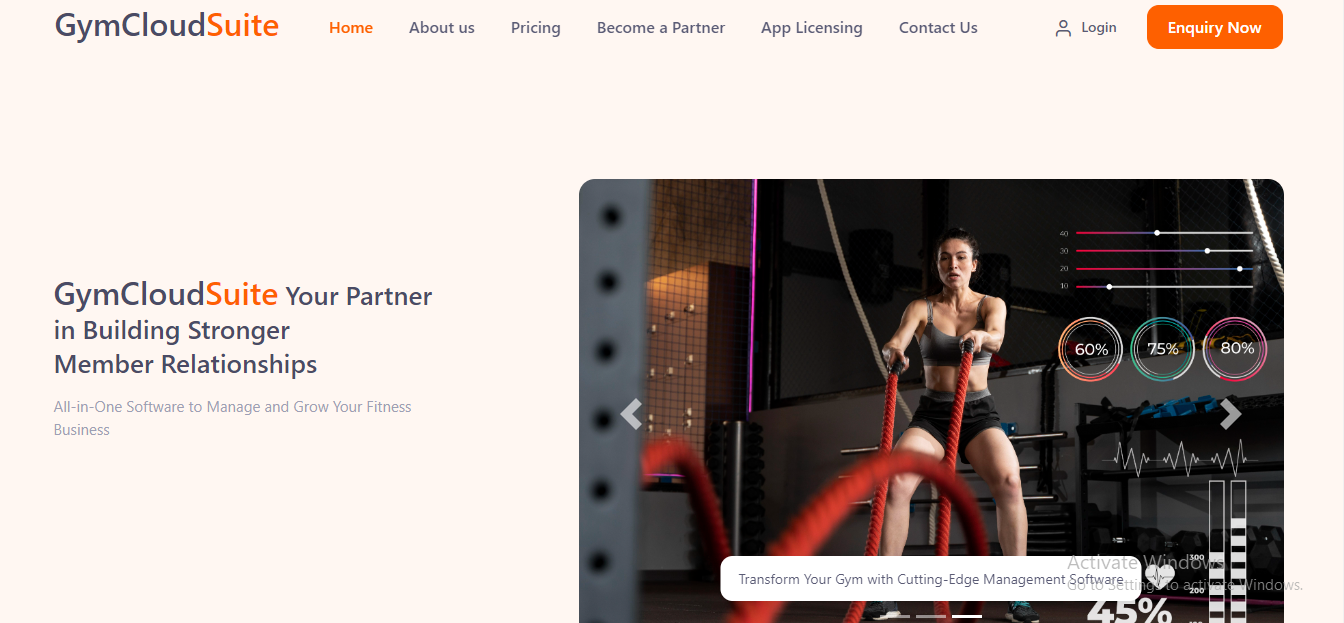Navigate to the Pricing page
The image size is (1344, 623).
pyautogui.click(x=536, y=28)
